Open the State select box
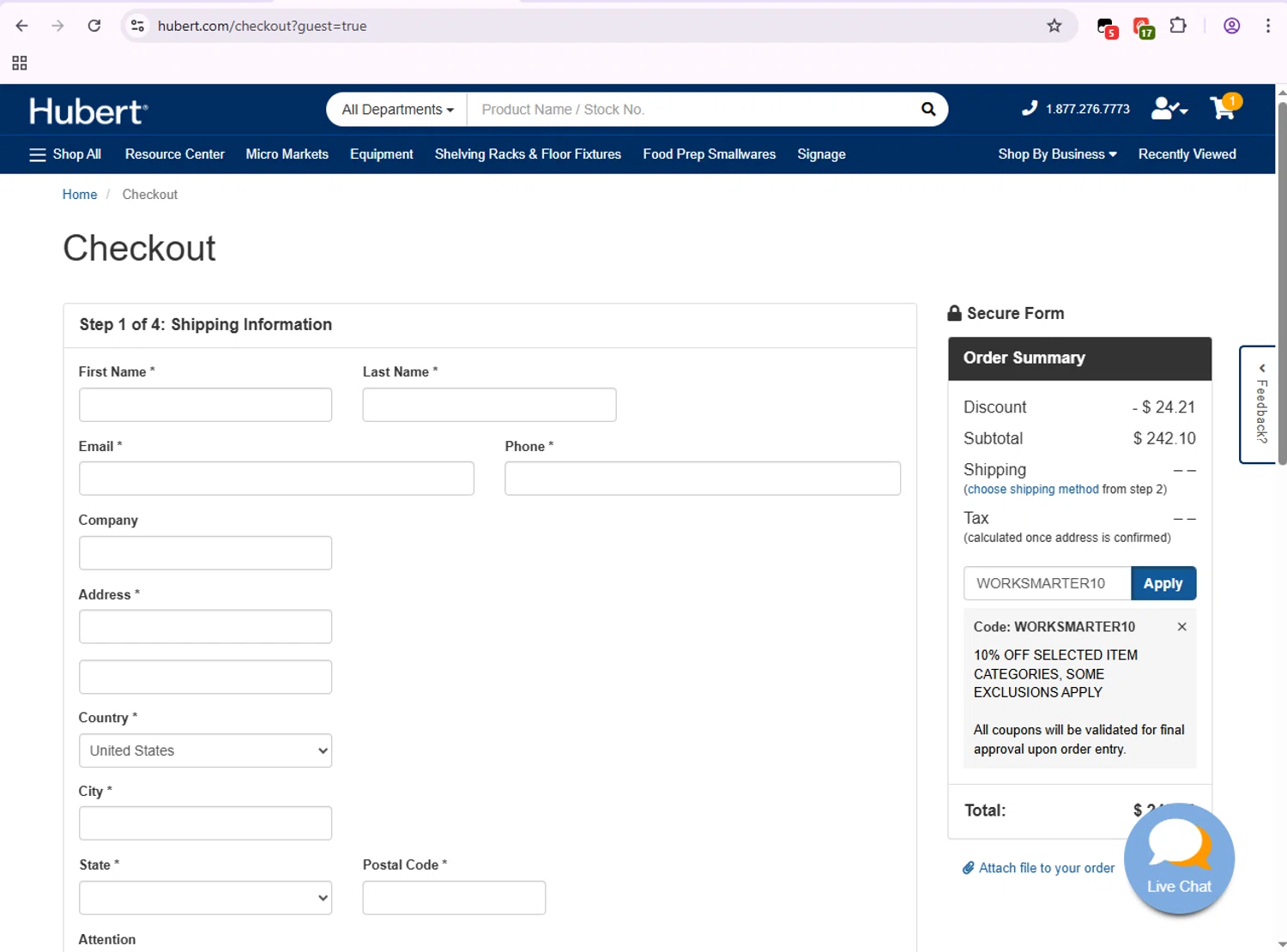Screen dimensions: 1287x952 205,898
